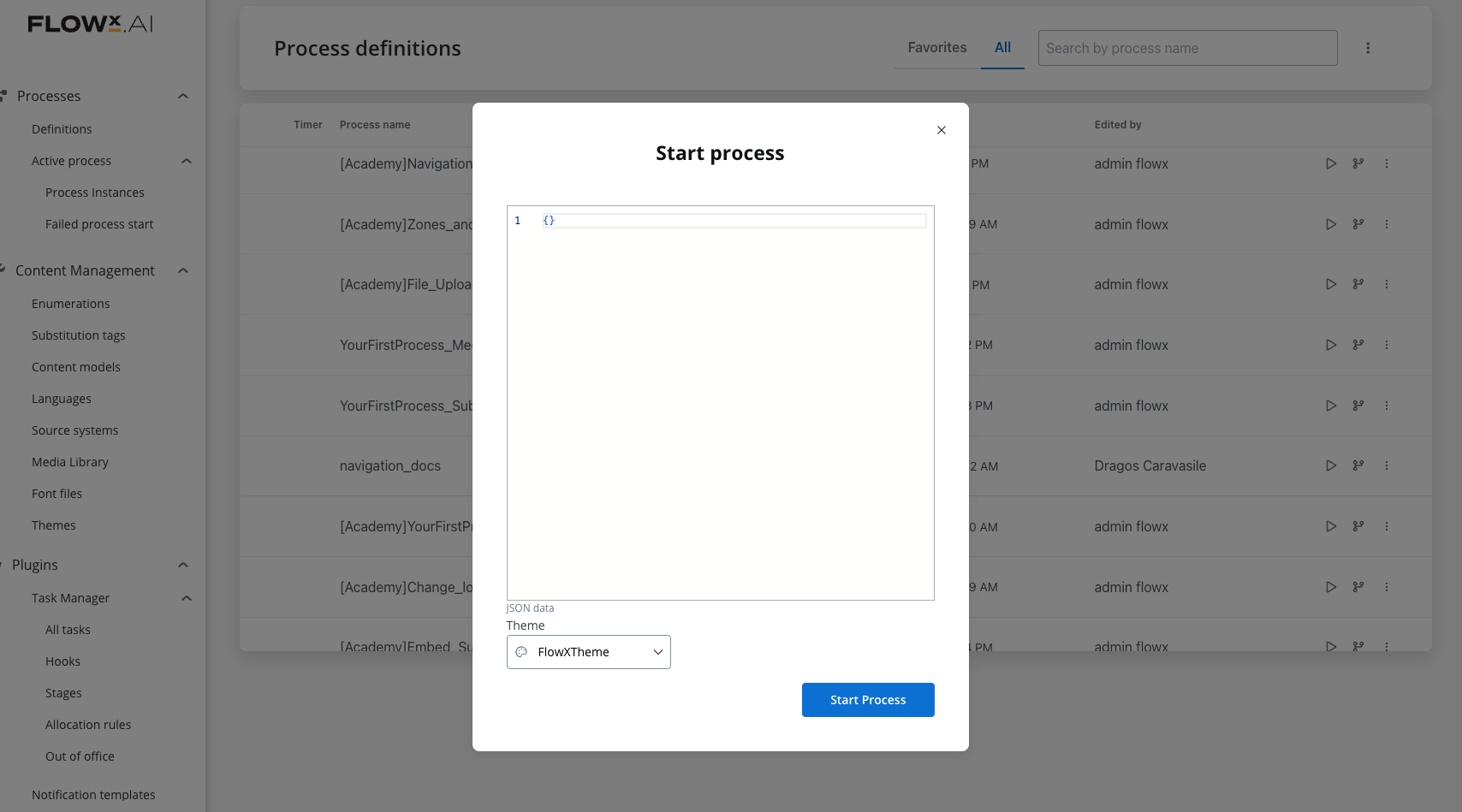Switch to the All tab
The image size is (1462, 812).
[x=1002, y=48]
